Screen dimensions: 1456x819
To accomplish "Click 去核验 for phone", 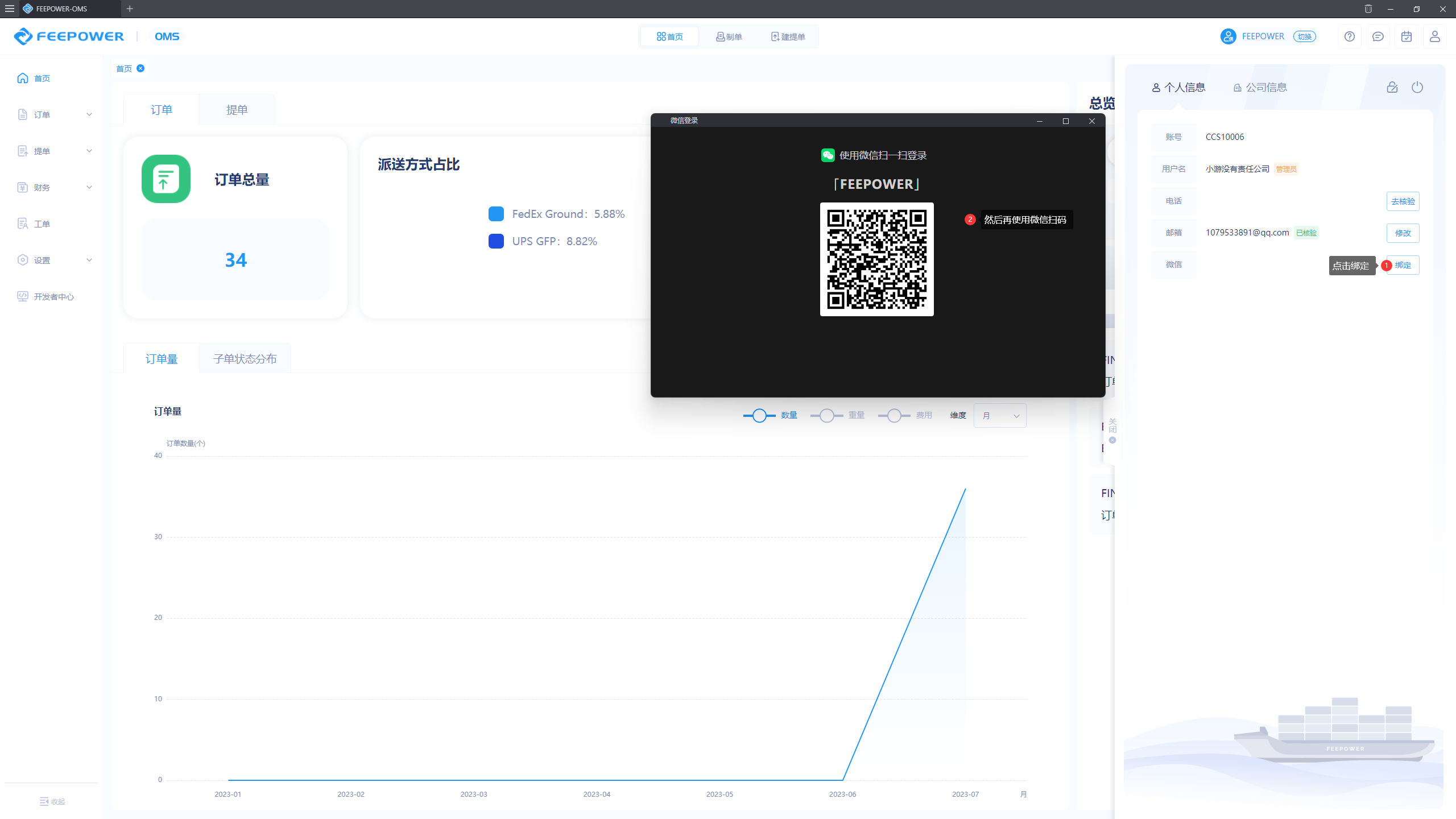I will tap(1403, 201).
